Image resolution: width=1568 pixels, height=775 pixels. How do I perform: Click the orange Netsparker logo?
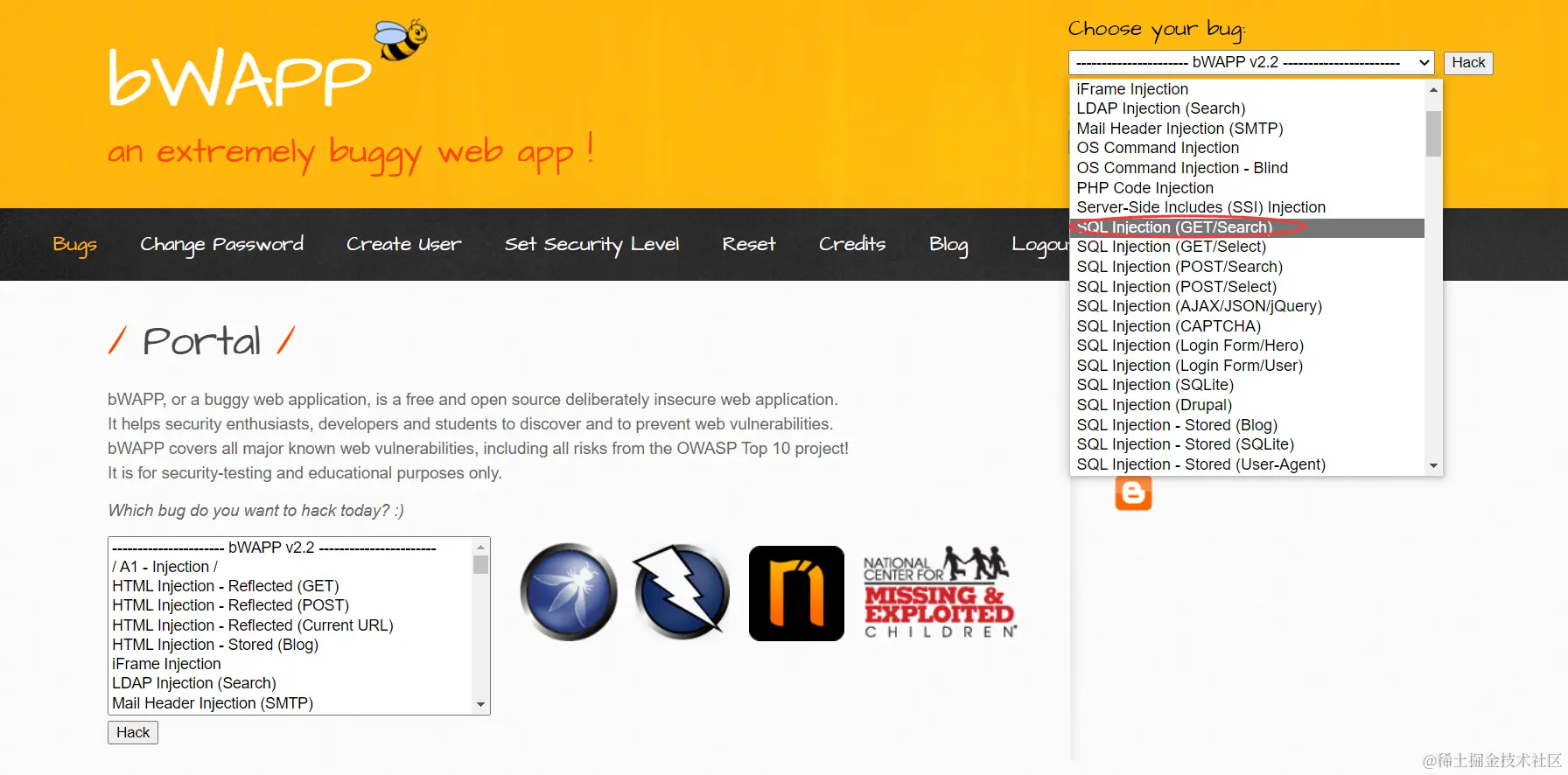796,593
